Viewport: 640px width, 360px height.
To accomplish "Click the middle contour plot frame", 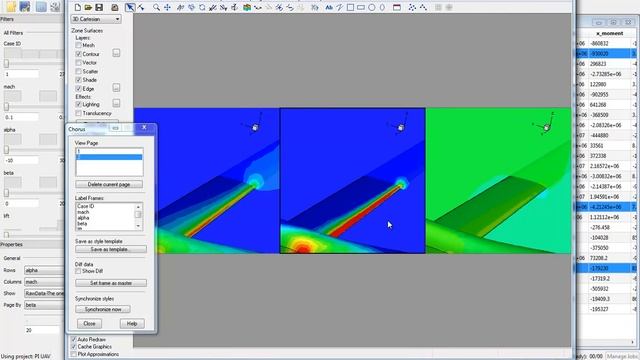I will point(353,180).
